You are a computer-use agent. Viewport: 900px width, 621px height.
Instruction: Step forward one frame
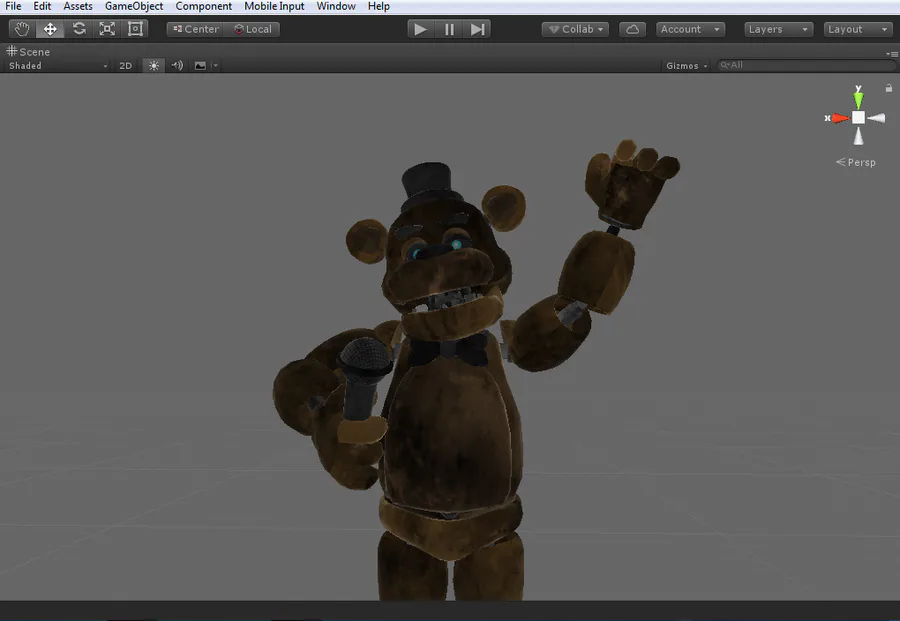477,29
